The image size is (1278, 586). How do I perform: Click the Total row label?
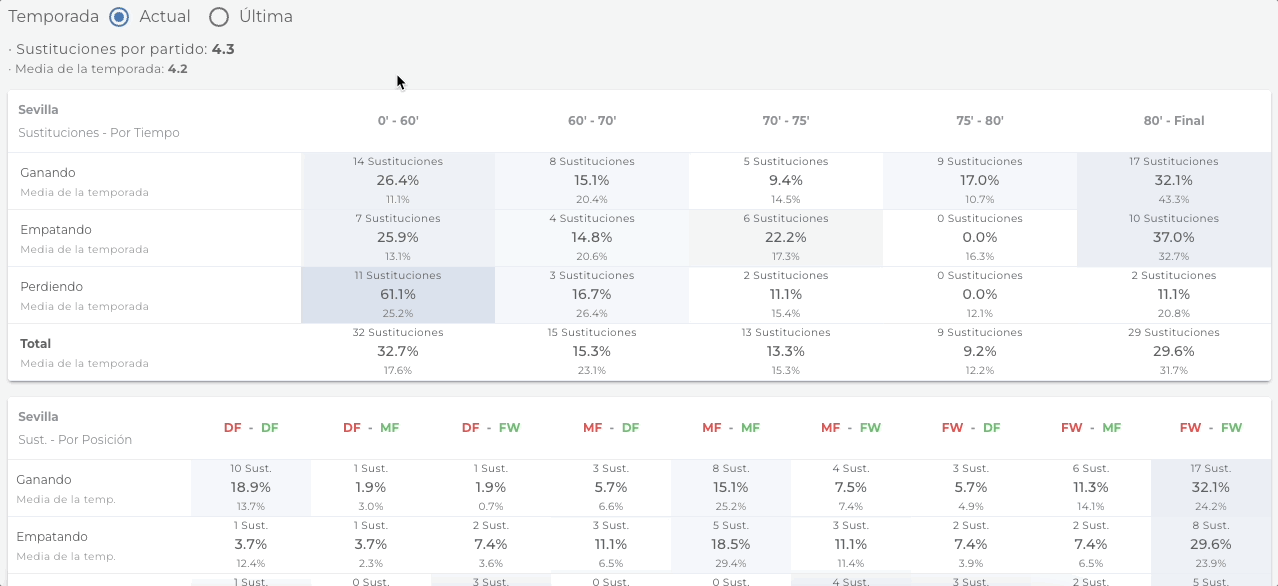35,344
